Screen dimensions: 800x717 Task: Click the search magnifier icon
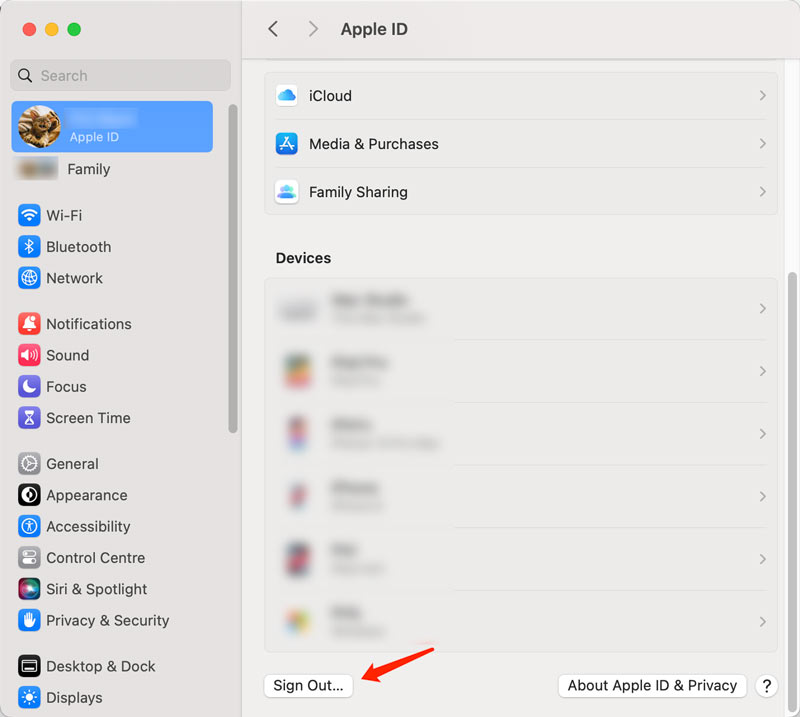pos(25,76)
